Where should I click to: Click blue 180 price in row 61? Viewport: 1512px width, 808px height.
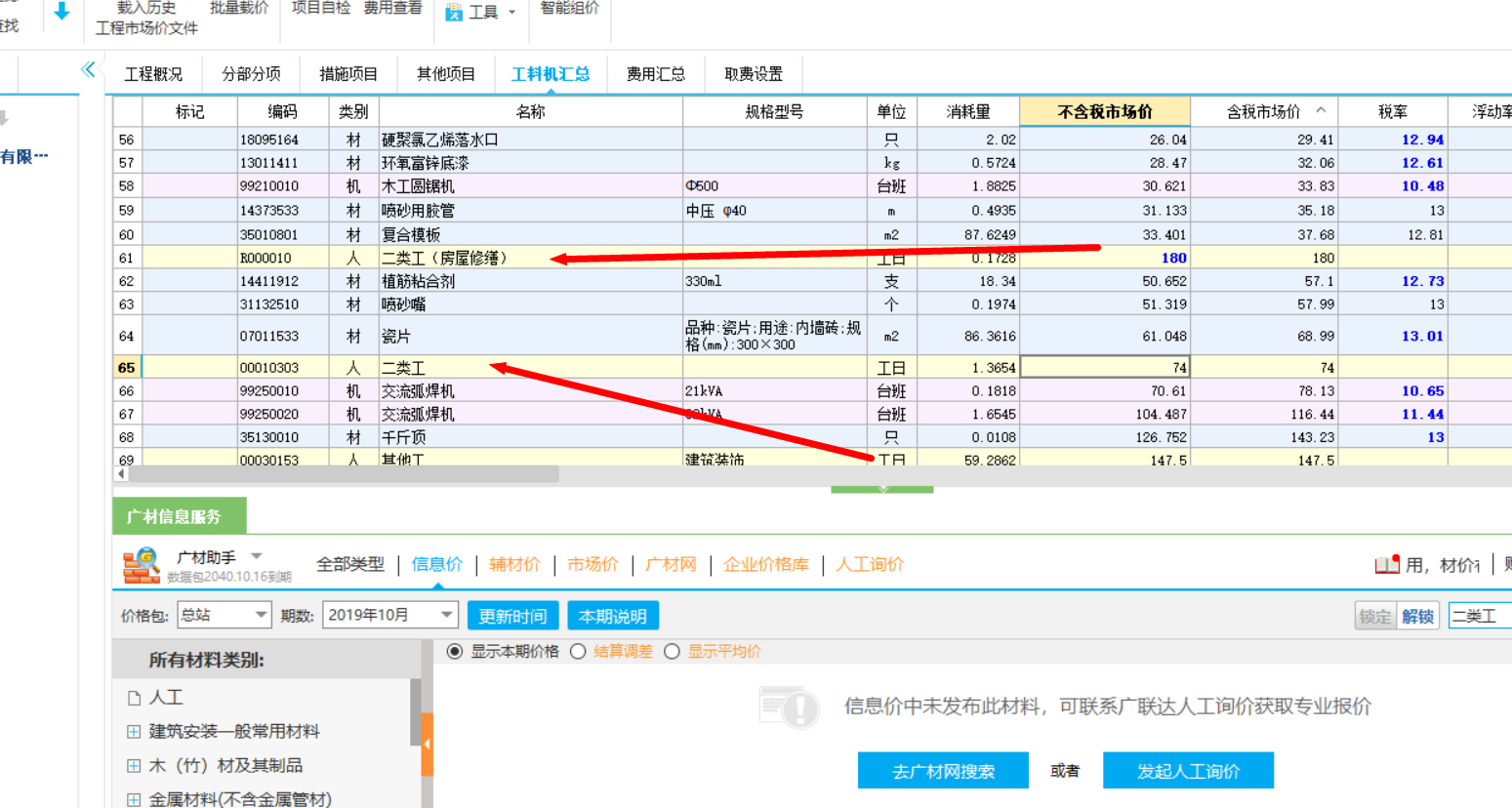tap(1173, 258)
